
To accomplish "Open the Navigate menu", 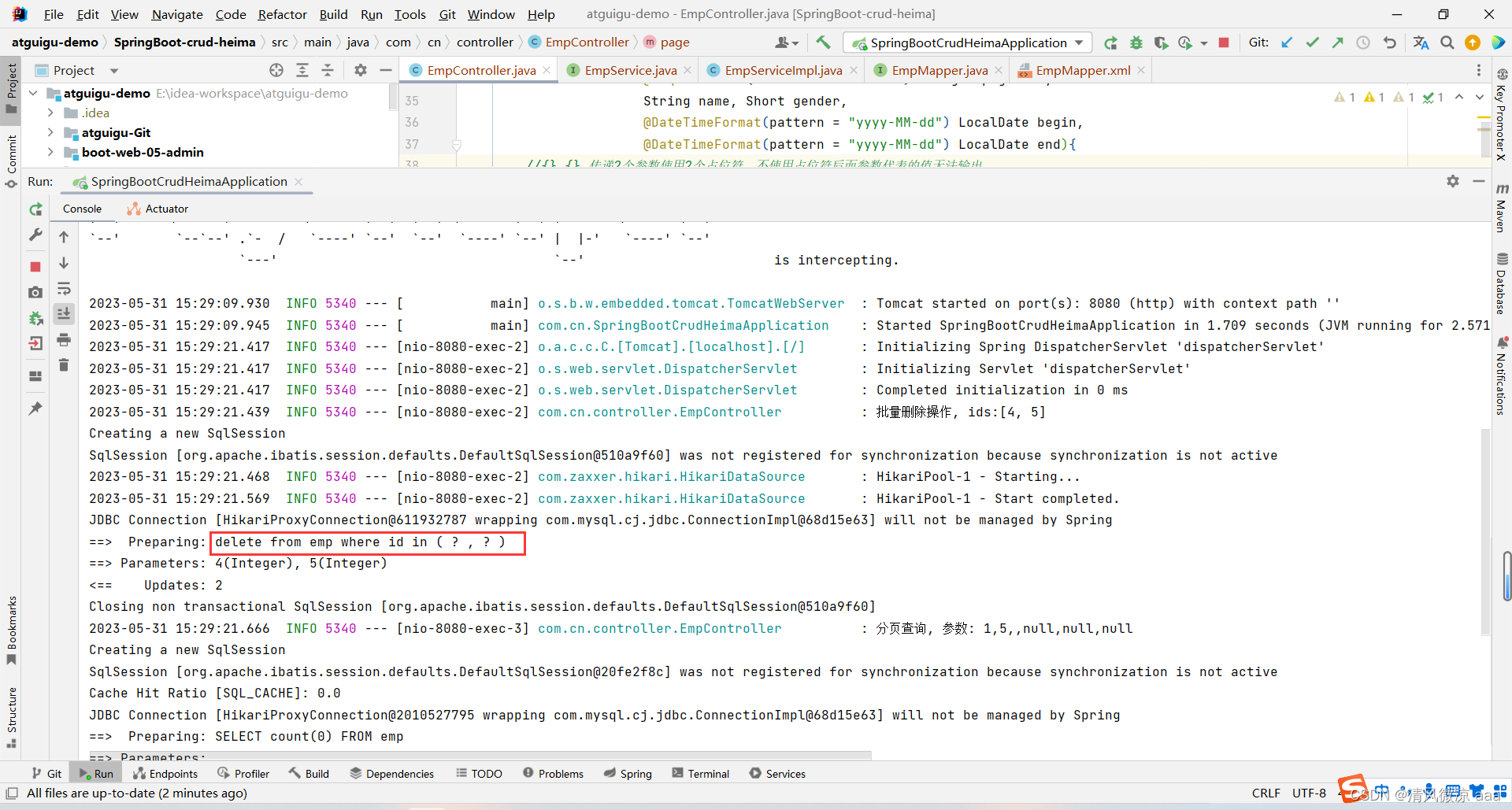I will click(177, 14).
